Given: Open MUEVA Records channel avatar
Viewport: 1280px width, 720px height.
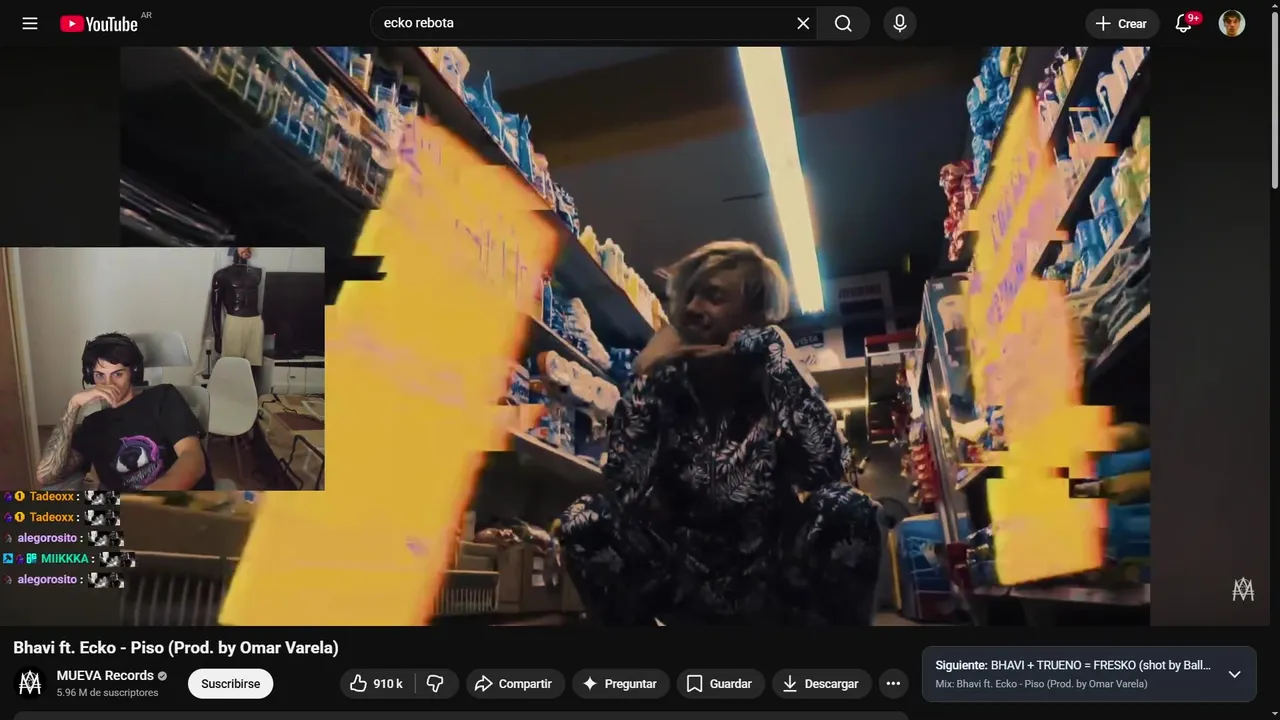Looking at the screenshot, I should 31,683.
